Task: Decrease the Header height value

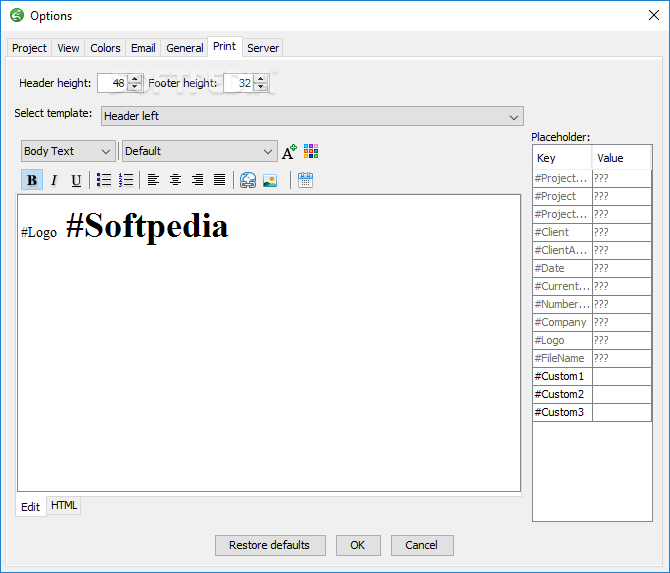Action: 135,87
